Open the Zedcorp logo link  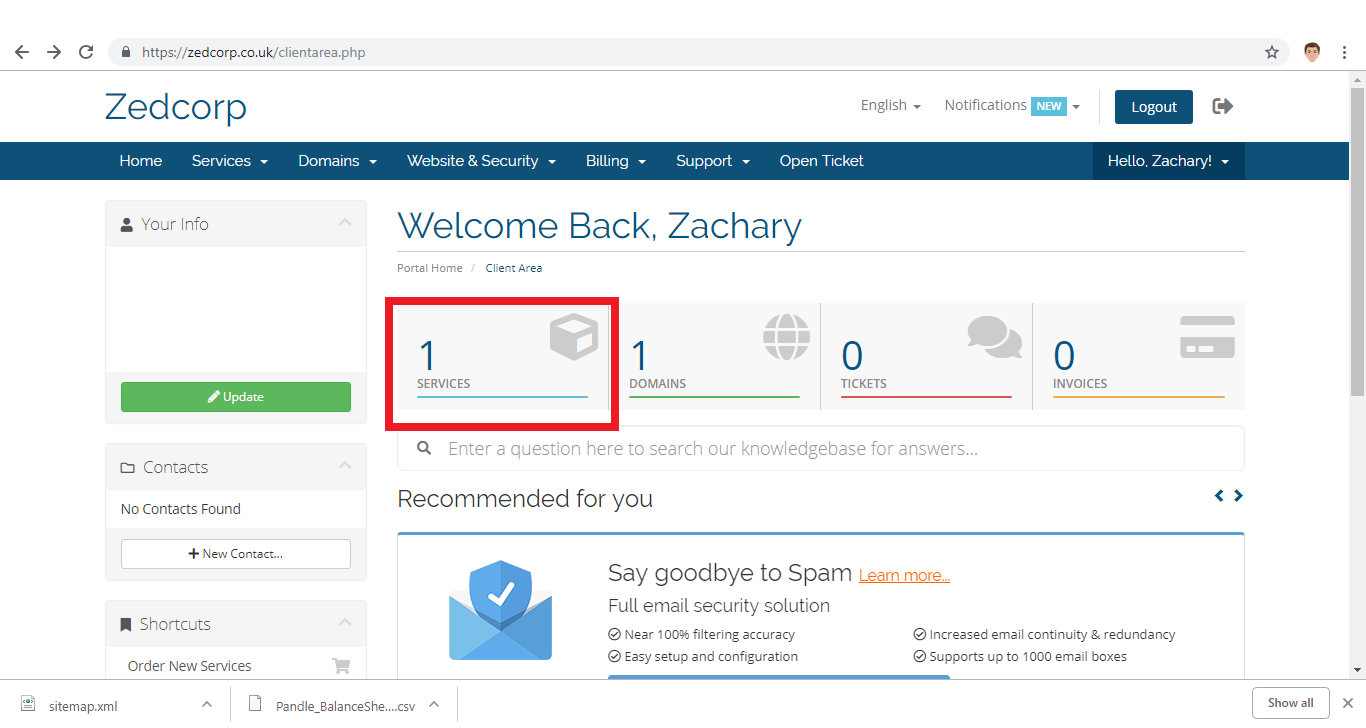pos(176,106)
